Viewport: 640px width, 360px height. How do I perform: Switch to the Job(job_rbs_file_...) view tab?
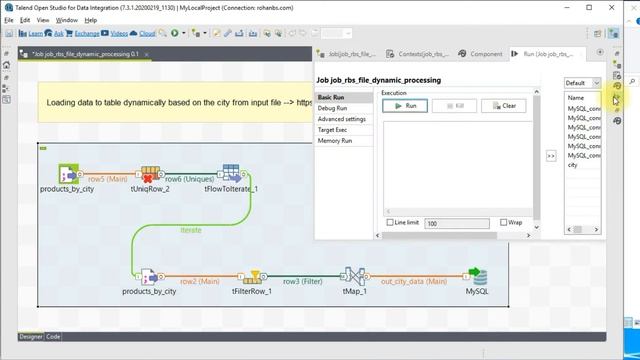click(x=346, y=54)
